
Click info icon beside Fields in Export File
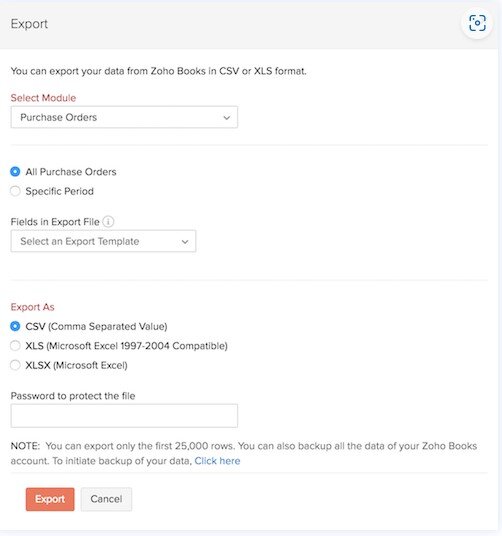pyautogui.click(x=108, y=222)
